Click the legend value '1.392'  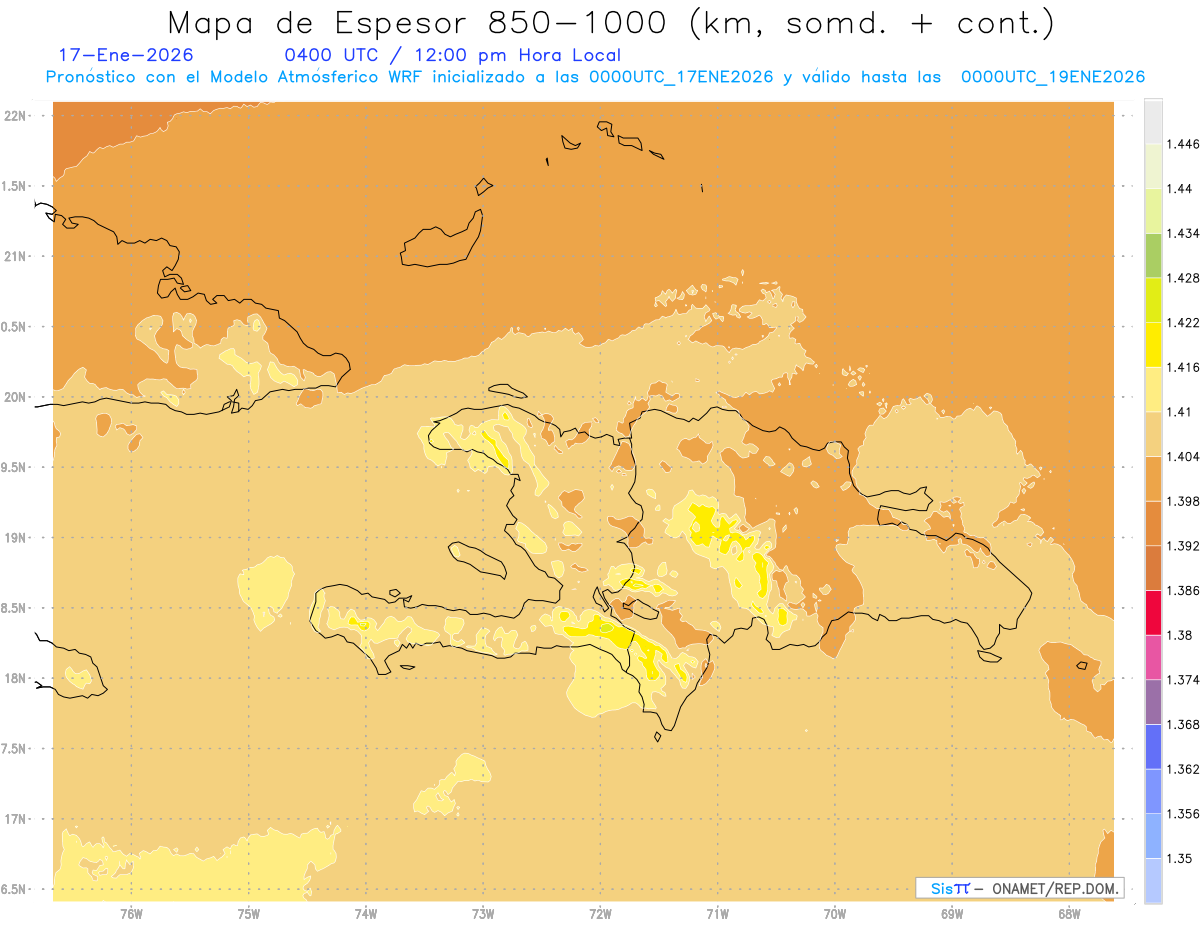tap(1183, 546)
